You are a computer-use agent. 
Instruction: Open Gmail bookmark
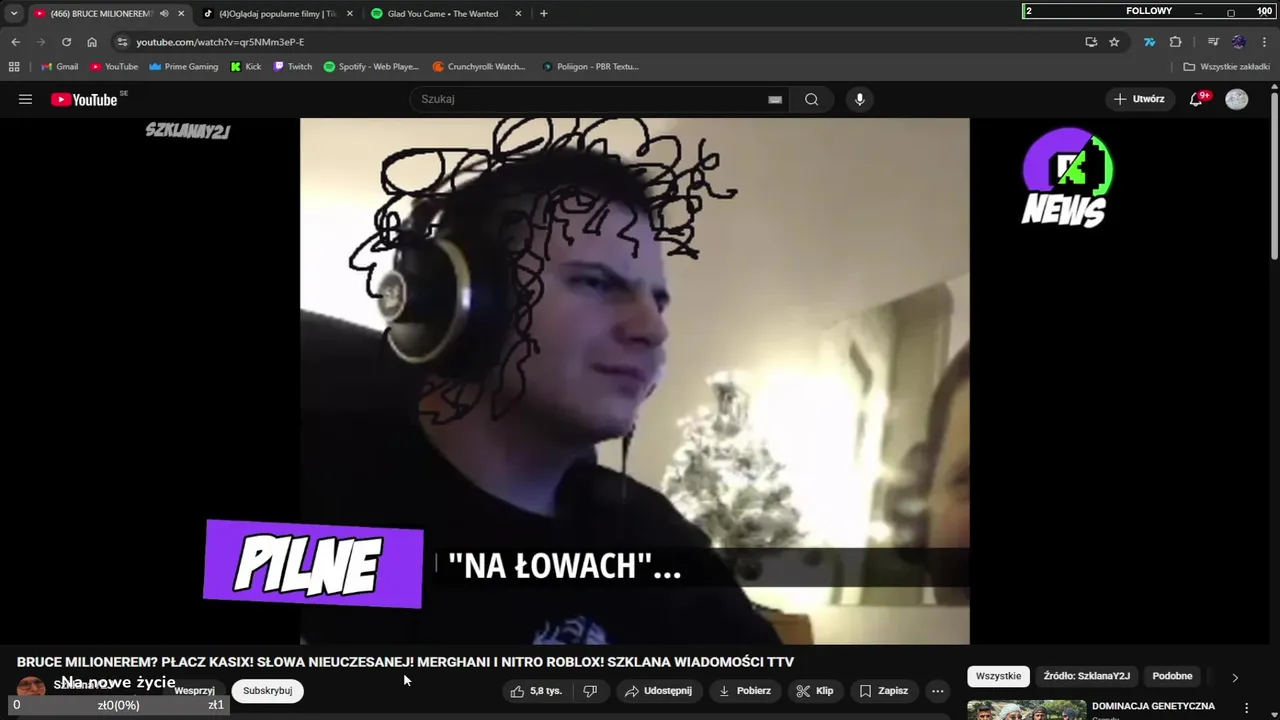point(59,67)
